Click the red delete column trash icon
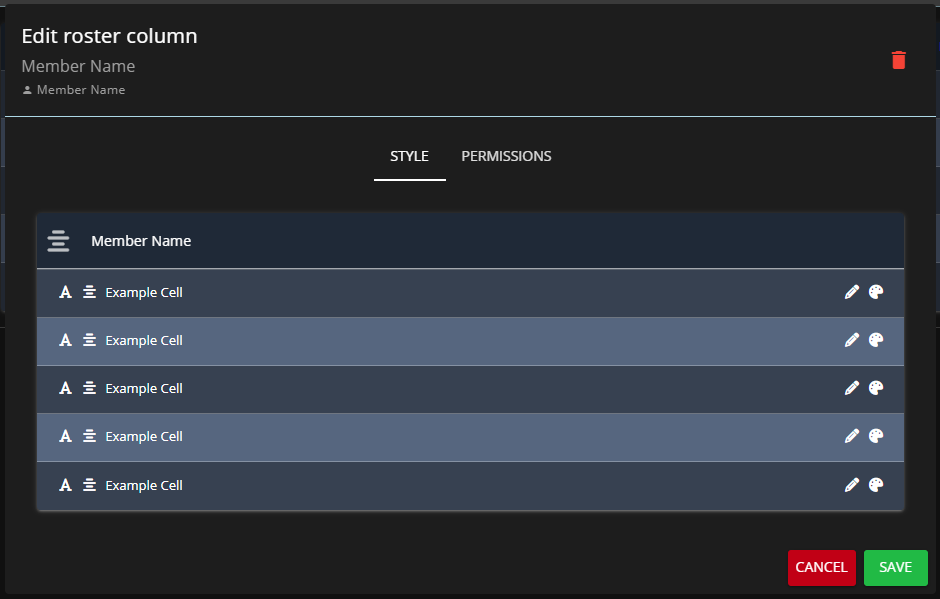The height and width of the screenshot is (599, 940). pyautogui.click(x=898, y=60)
